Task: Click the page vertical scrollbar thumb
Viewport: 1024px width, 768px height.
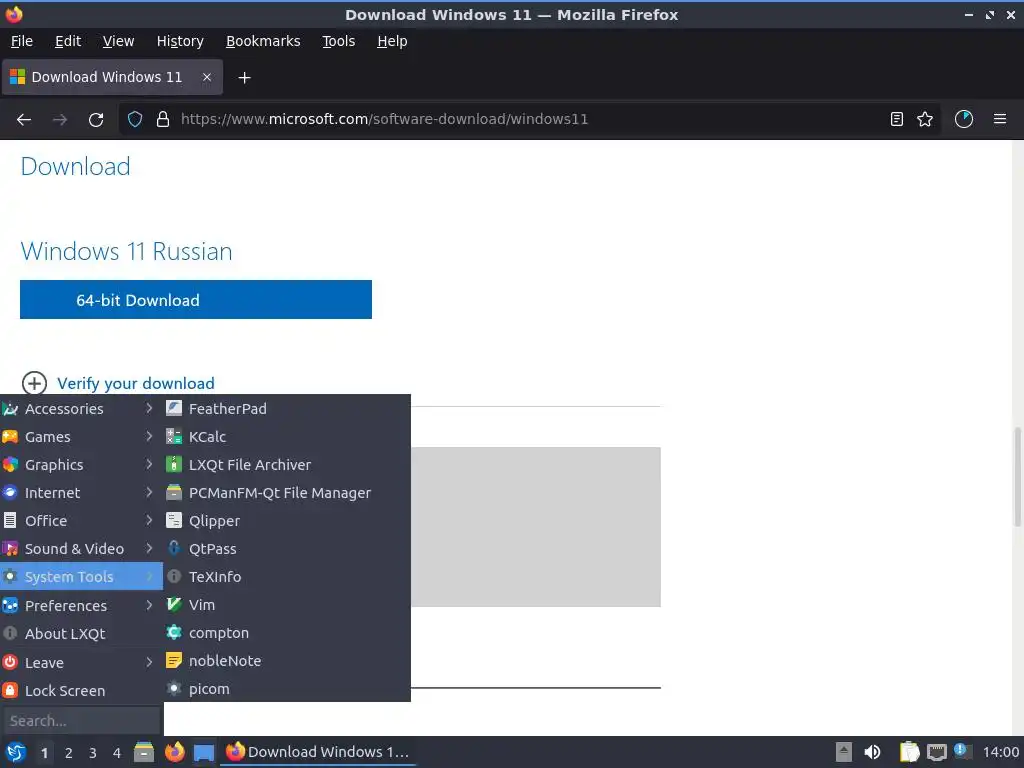Action: point(1017,477)
